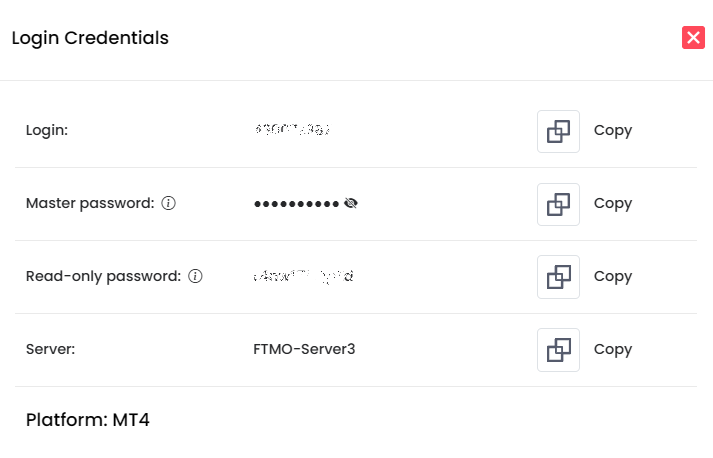This screenshot has height=458, width=713.
Task: Click the copy icon for Server
Action: (558, 350)
